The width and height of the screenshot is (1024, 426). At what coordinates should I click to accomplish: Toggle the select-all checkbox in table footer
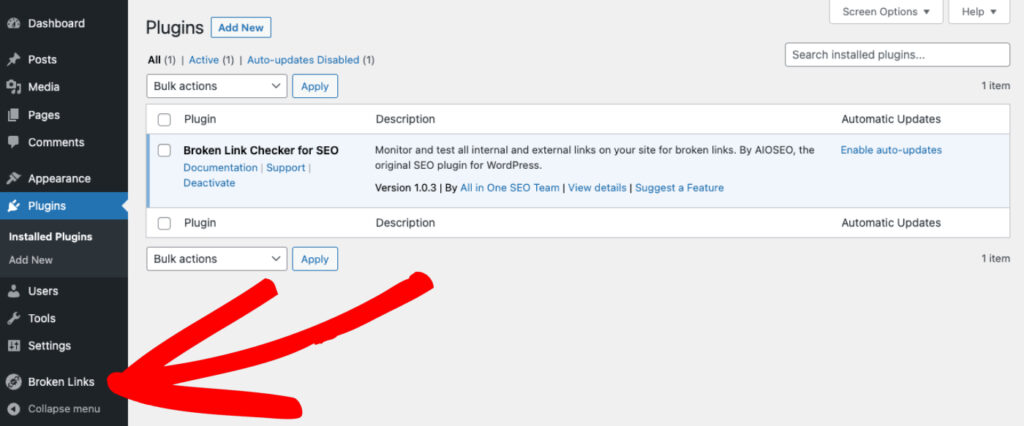tap(165, 224)
